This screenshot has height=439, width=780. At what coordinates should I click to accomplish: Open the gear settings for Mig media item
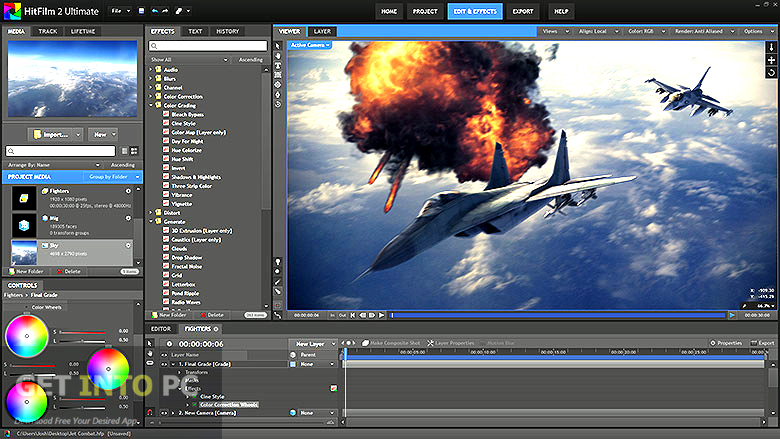coord(128,218)
